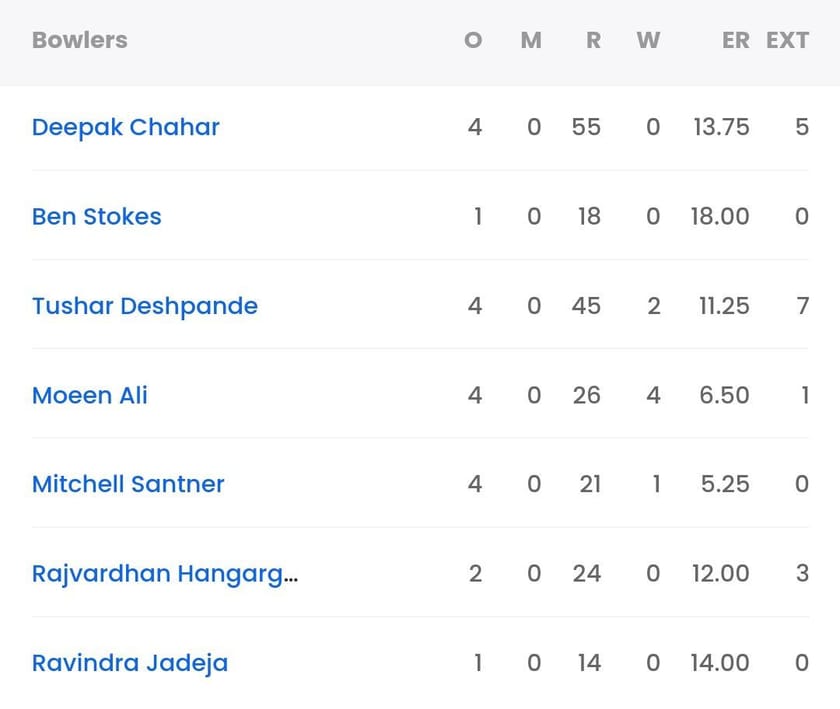Image resolution: width=840 pixels, height=709 pixels.
Task: Sort by the EXT column header
Action: click(789, 40)
